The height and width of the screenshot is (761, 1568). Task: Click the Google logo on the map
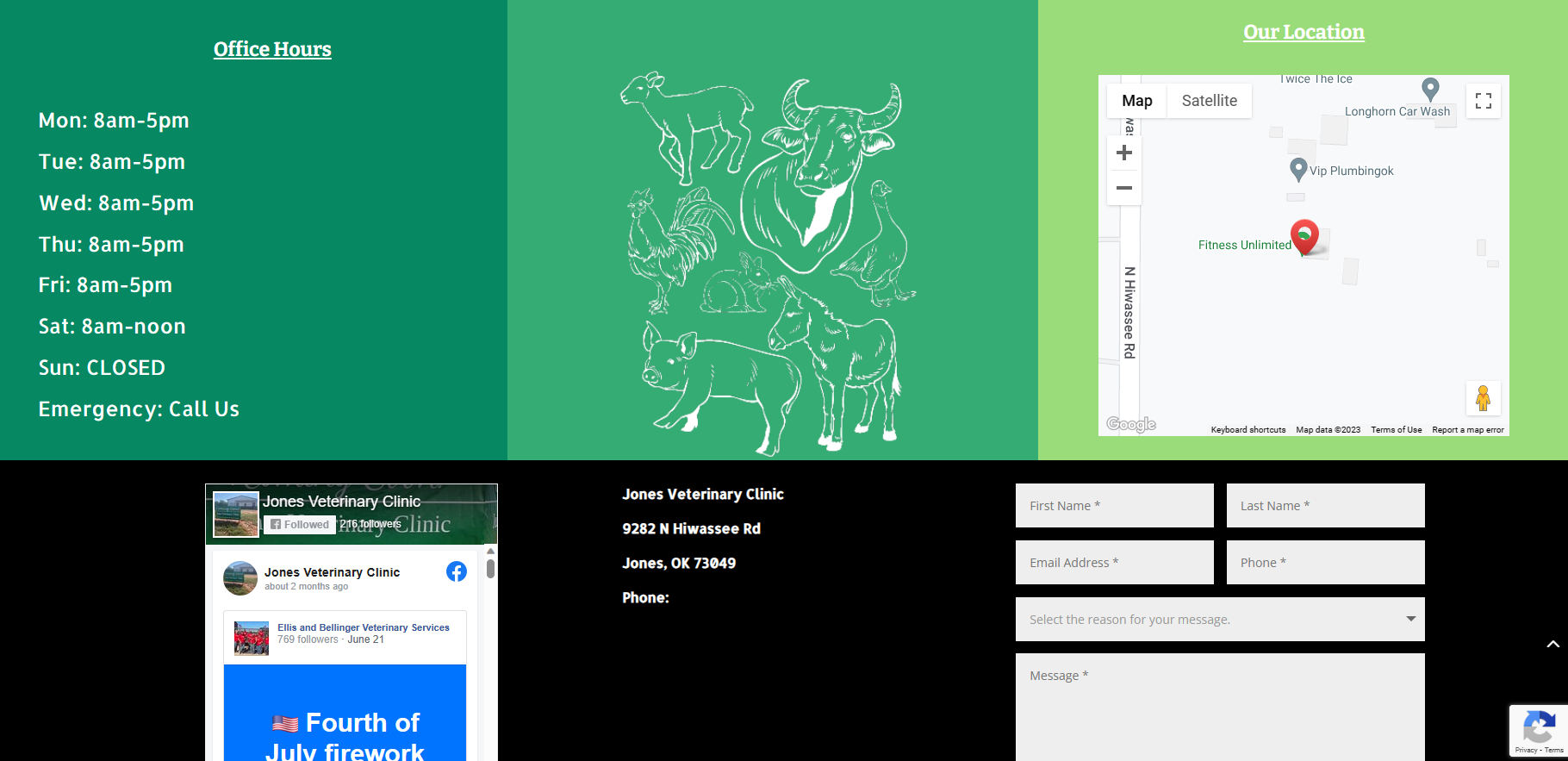click(x=1131, y=424)
